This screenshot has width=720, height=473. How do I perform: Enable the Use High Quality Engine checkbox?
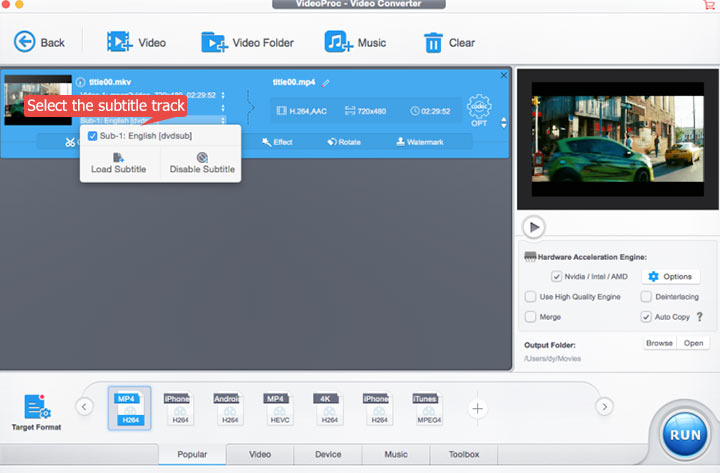tap(530, 297)
